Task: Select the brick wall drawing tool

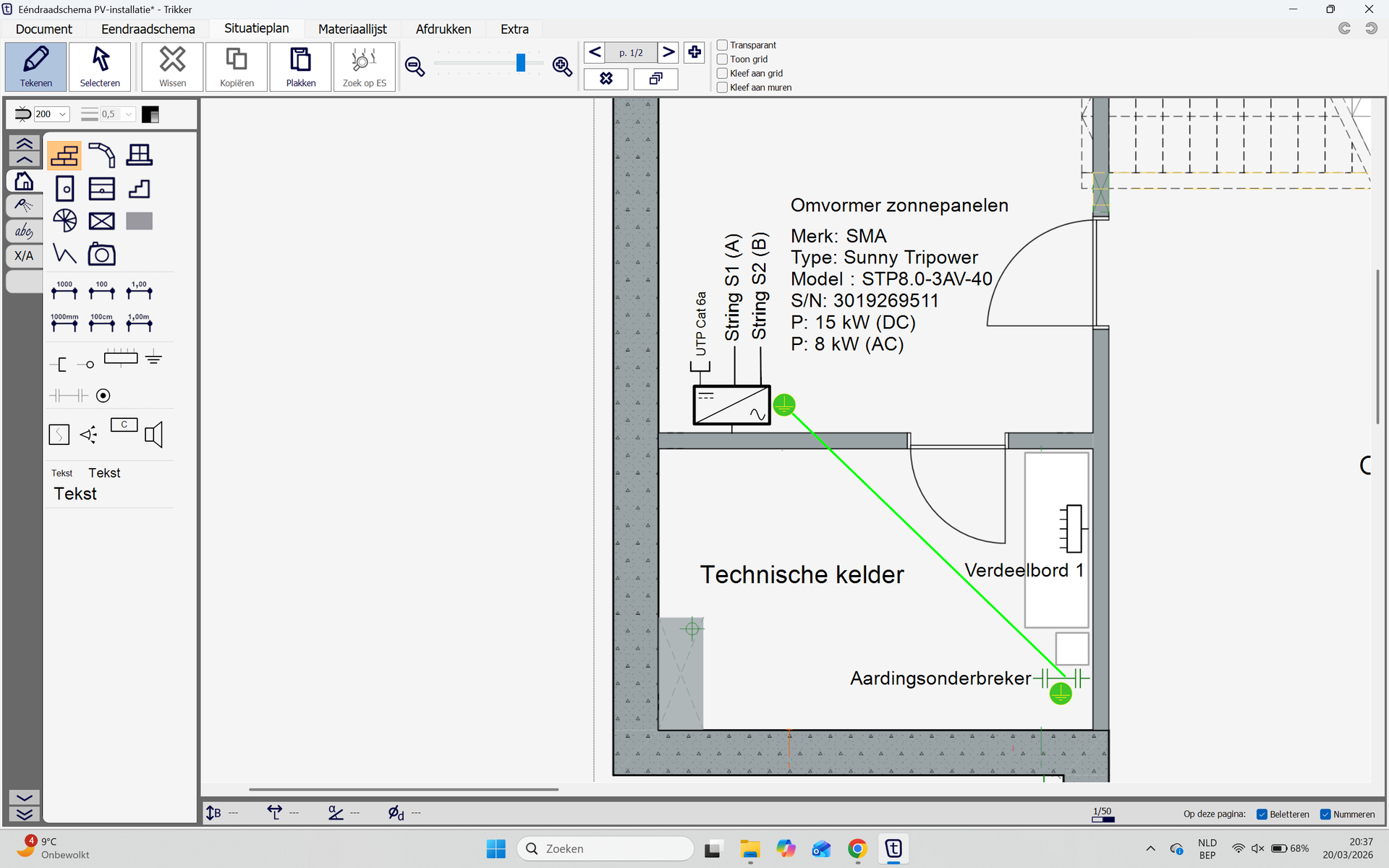Action: pos(64,156)
